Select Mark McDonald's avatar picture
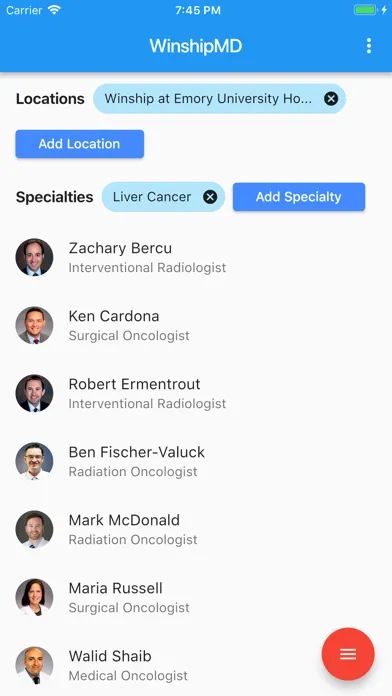Image resolution: width=392 pixels, height=696 pixels. pyautogui.click(x=34, y=529)
